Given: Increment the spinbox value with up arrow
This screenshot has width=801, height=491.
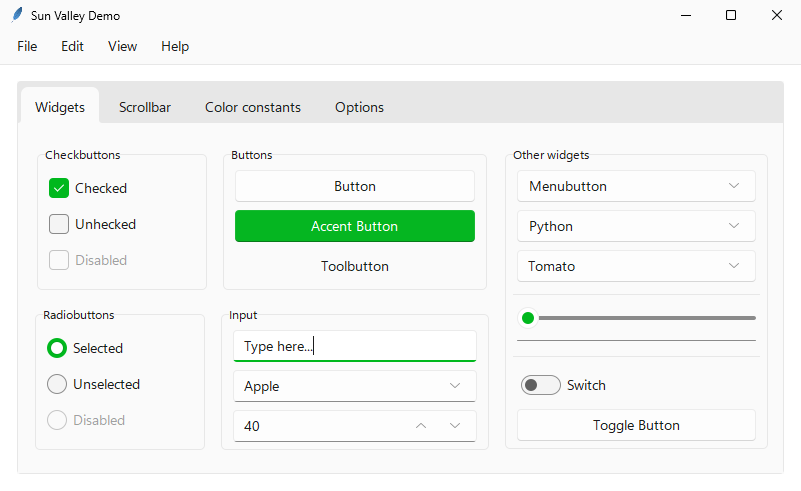Looking at the screenshot, I should click(x=421, y=426).
